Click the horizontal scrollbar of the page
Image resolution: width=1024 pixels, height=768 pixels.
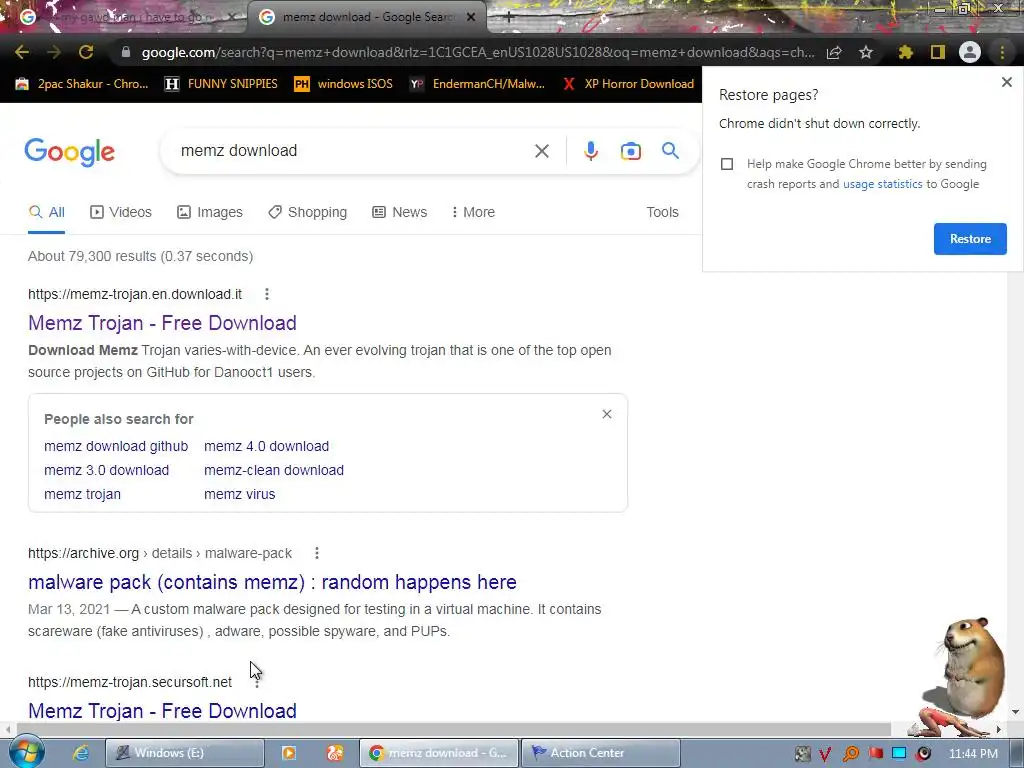(454, 729)
